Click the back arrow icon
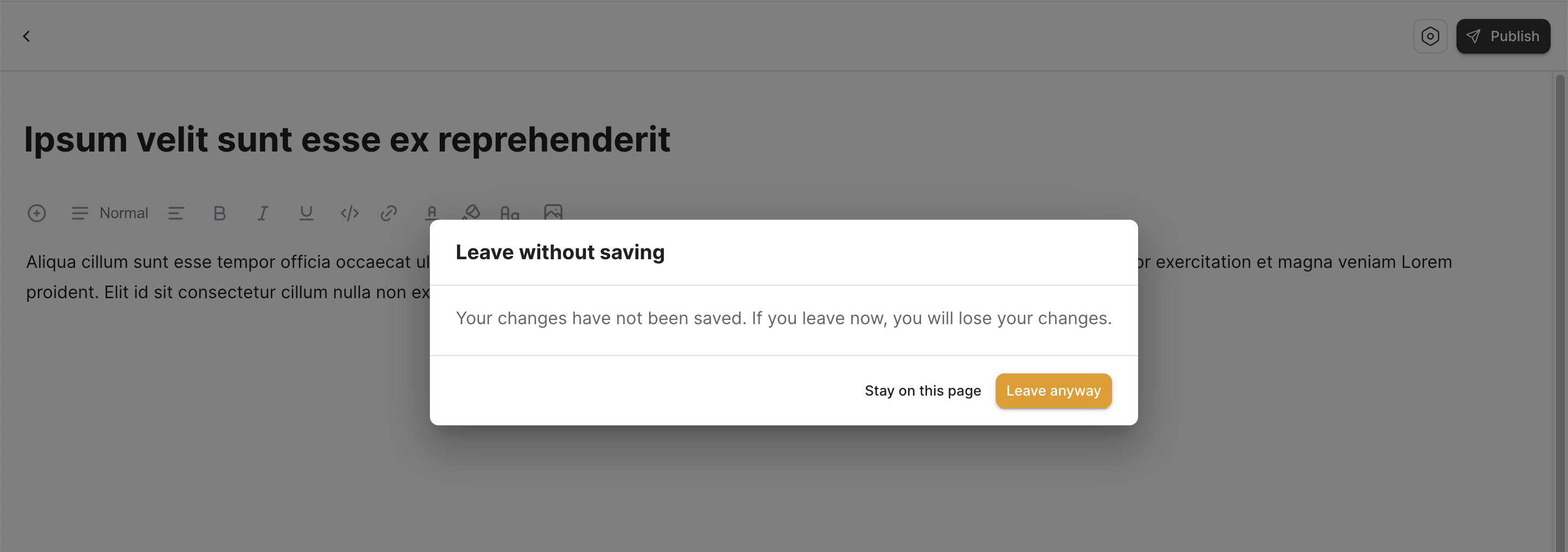The height and width of the screenshot is (552, 1568). coord(26,36)
